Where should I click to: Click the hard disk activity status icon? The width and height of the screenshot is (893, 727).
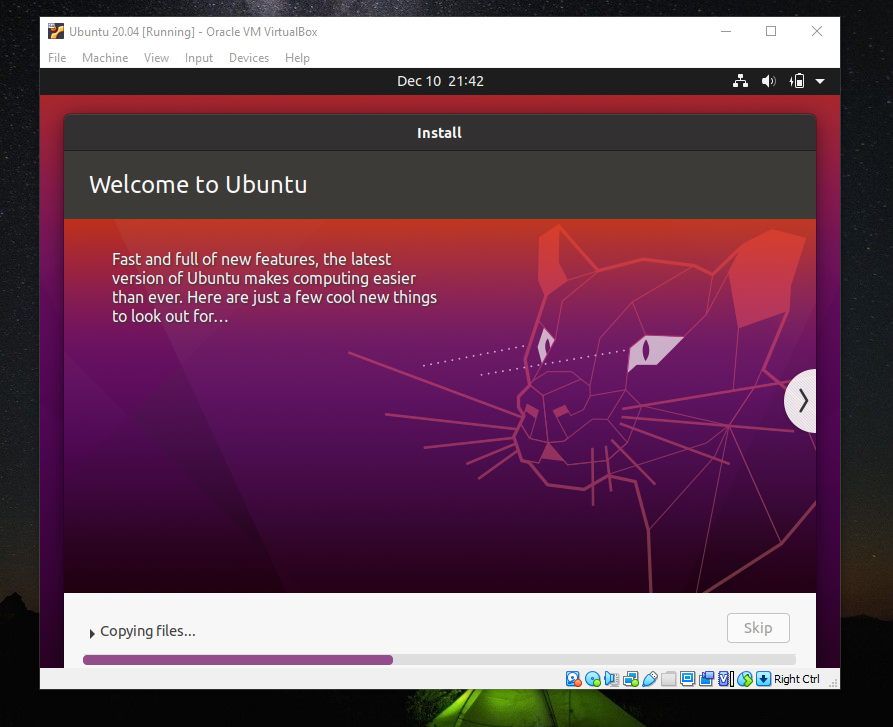574,679
